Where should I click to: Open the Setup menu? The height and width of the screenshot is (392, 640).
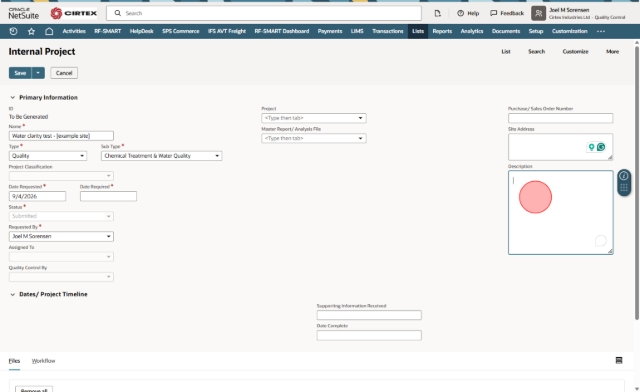tap(536, 31)
